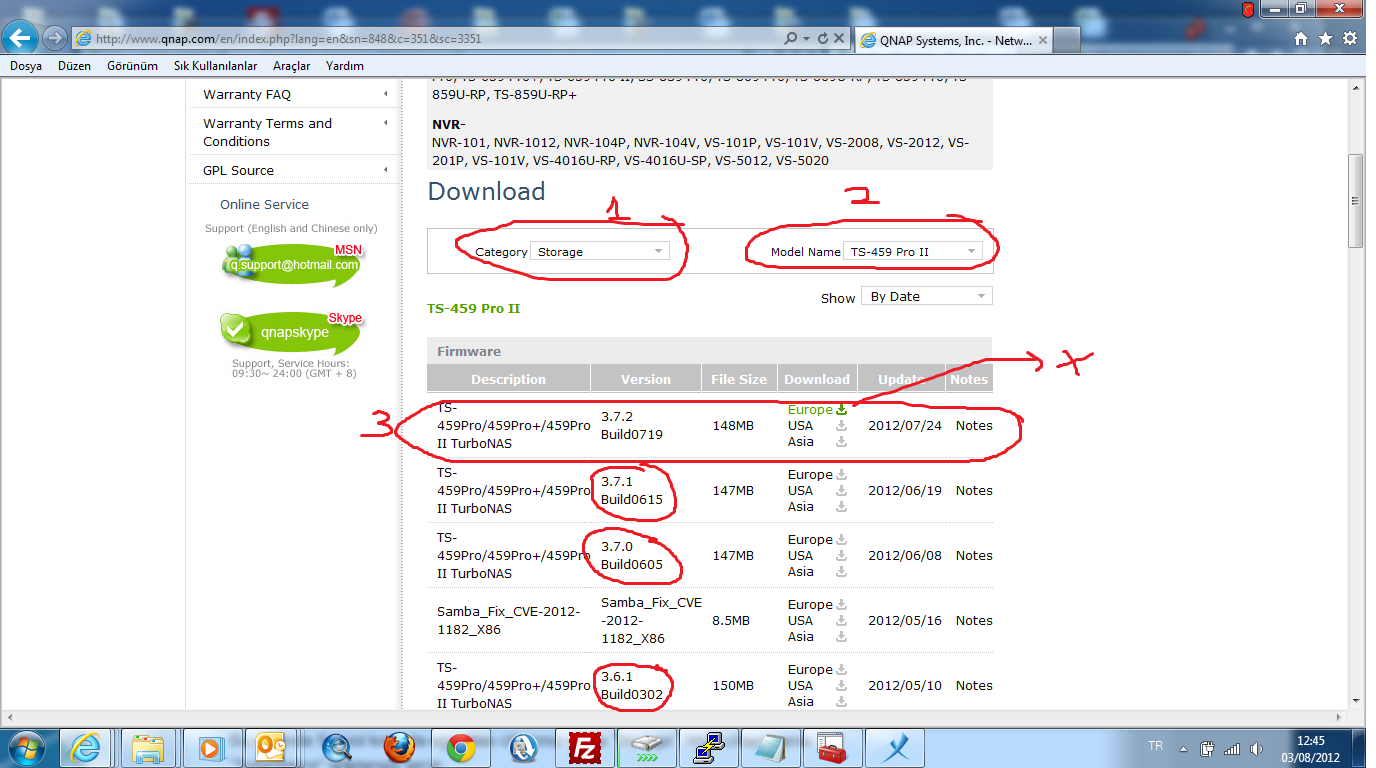
Task: Open Windows Explorer folder in taskbar
Action: click(149, 748)
